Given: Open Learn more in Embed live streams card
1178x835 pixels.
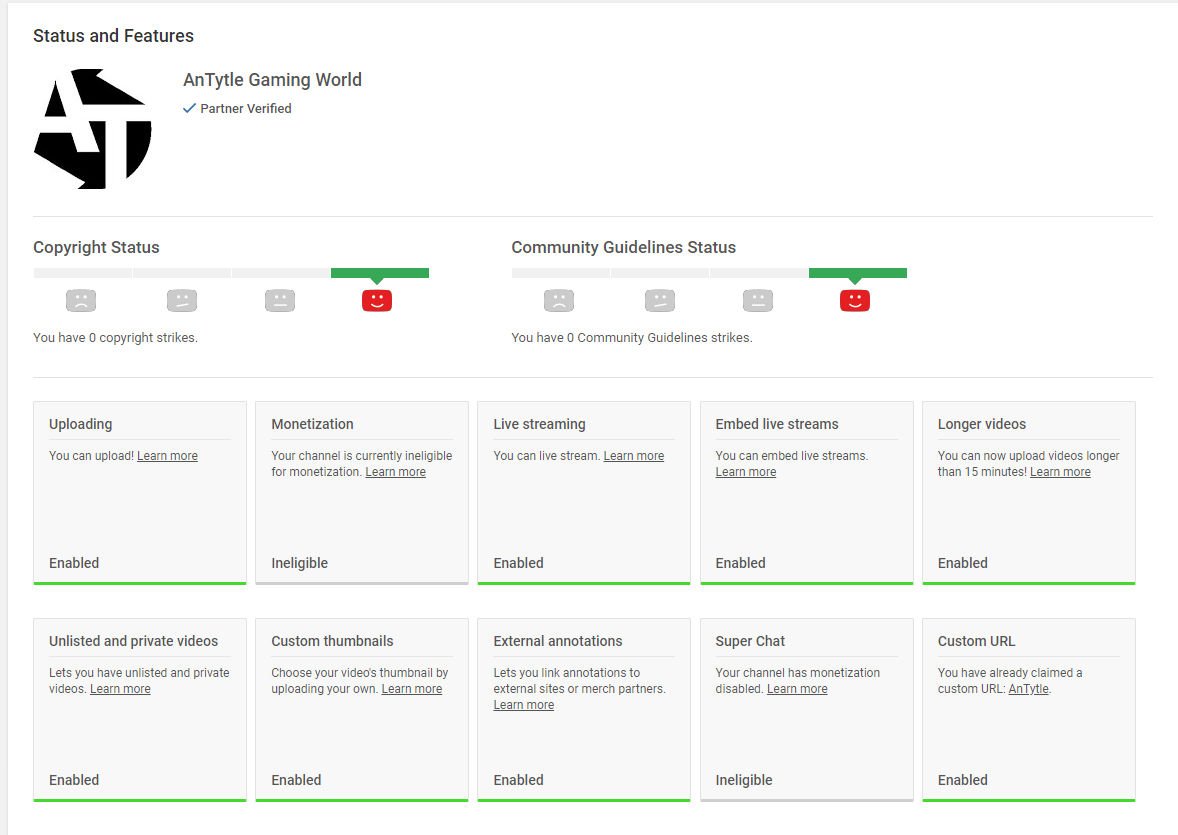Looking at the screenshot, I should [x=745, y=472].
